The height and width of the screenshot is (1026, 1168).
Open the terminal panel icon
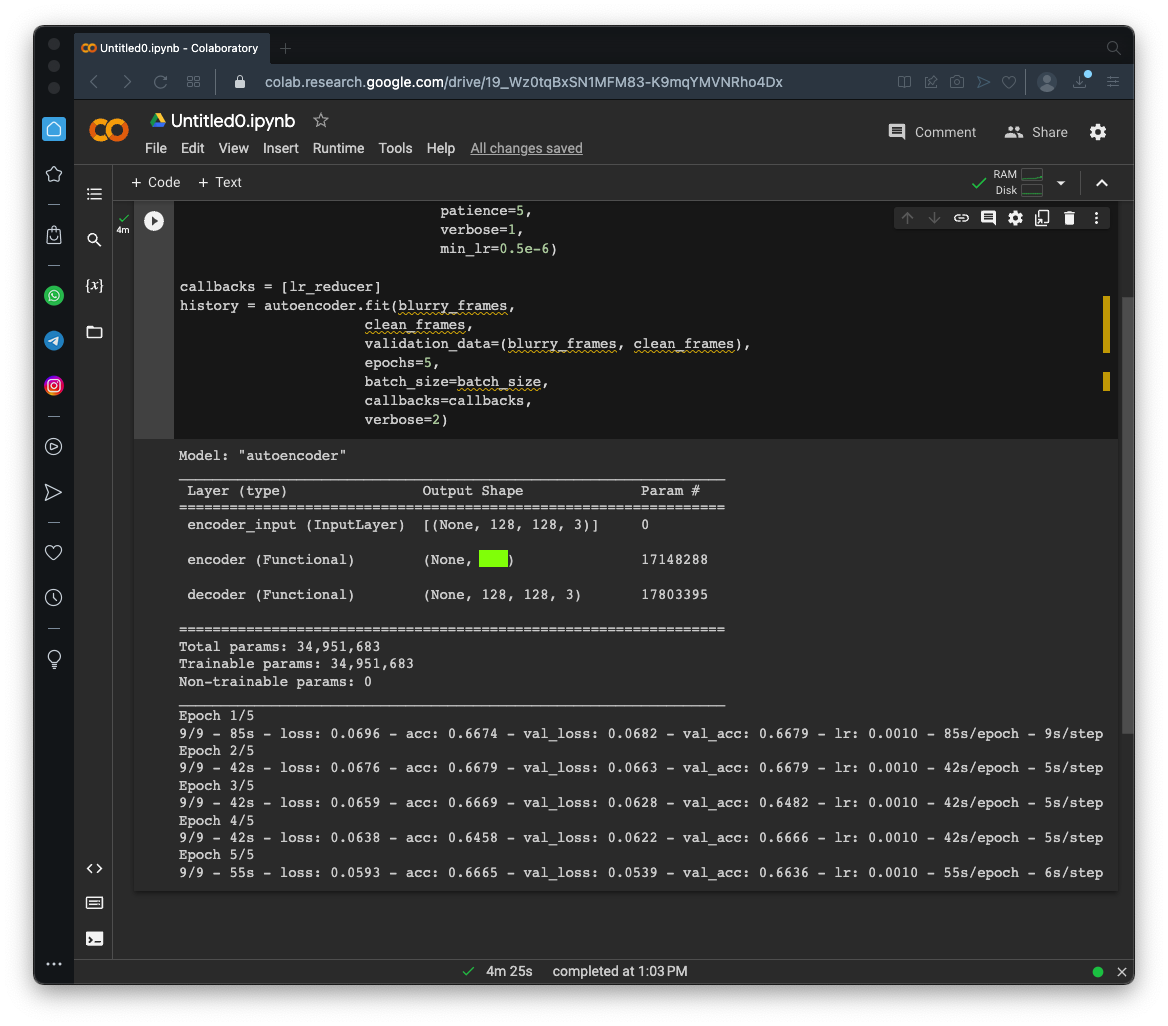coord(94,938)
